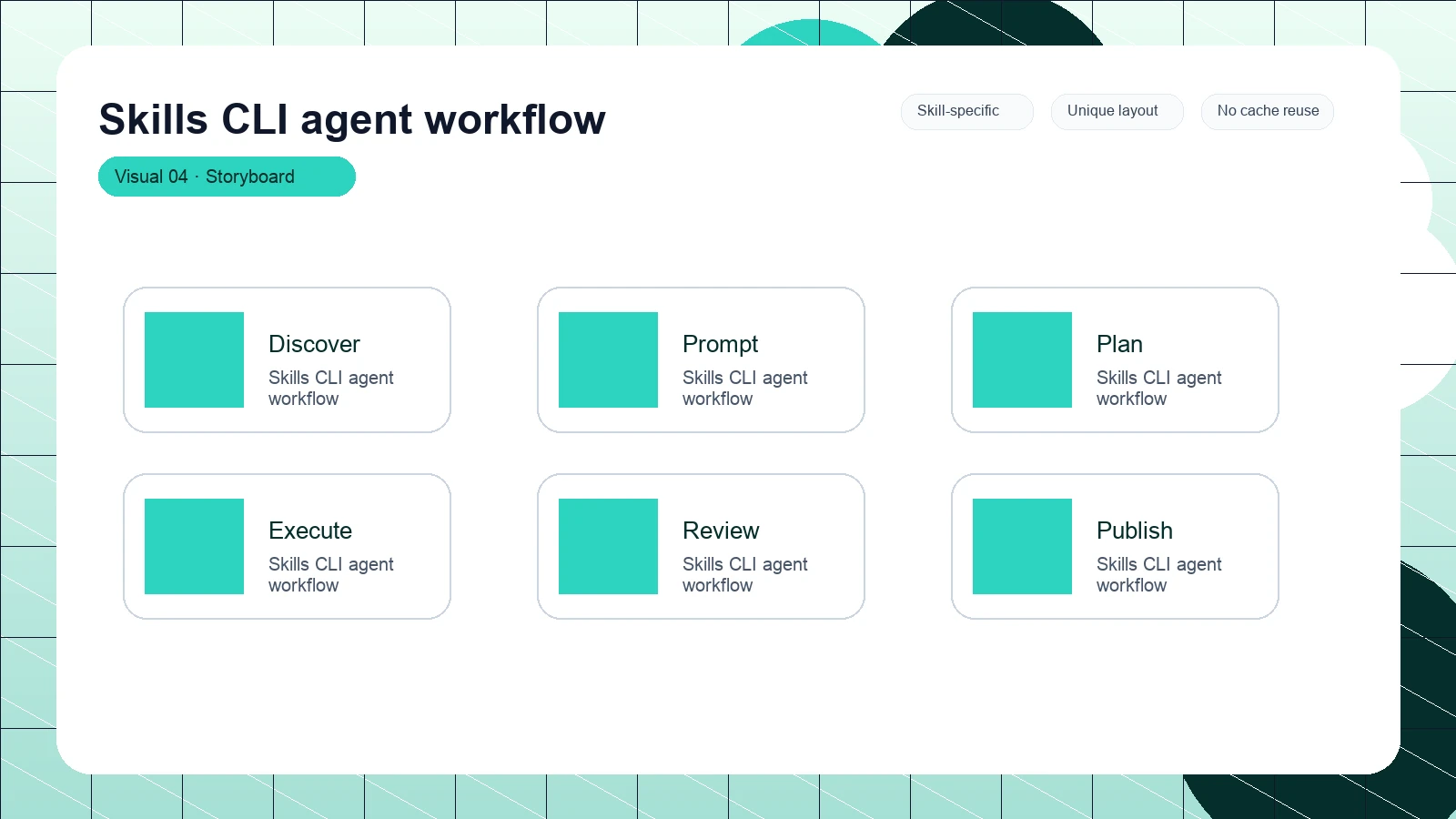Click the description under Plan

[x=1159, y=388]
